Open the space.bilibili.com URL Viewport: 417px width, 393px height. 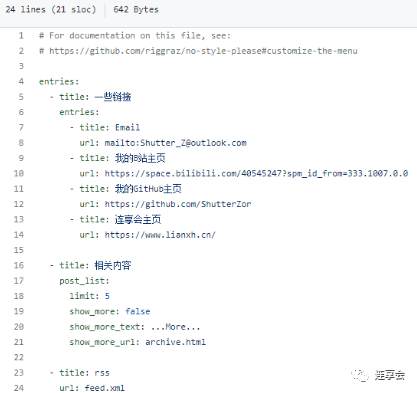[256, 173]
